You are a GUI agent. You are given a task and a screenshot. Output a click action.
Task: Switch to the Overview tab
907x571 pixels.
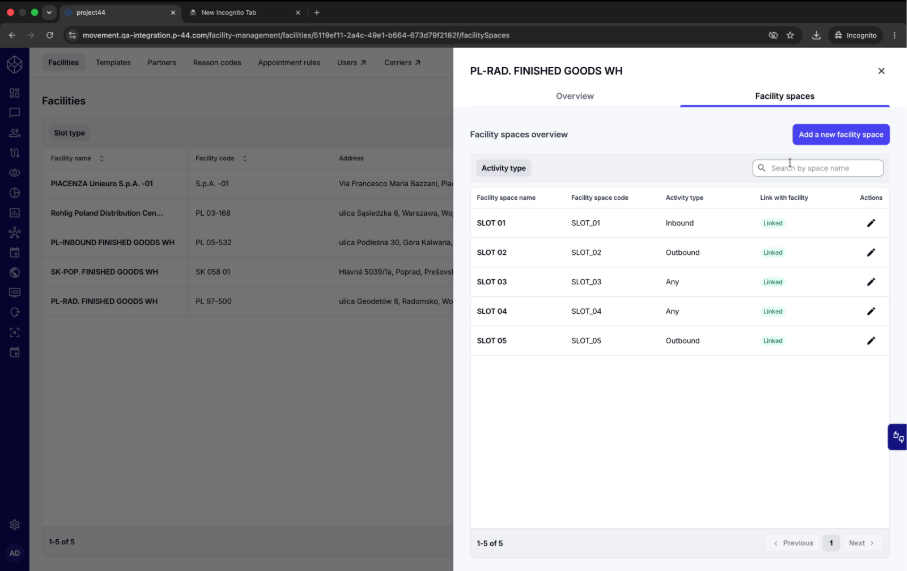[x=574, y=96]
